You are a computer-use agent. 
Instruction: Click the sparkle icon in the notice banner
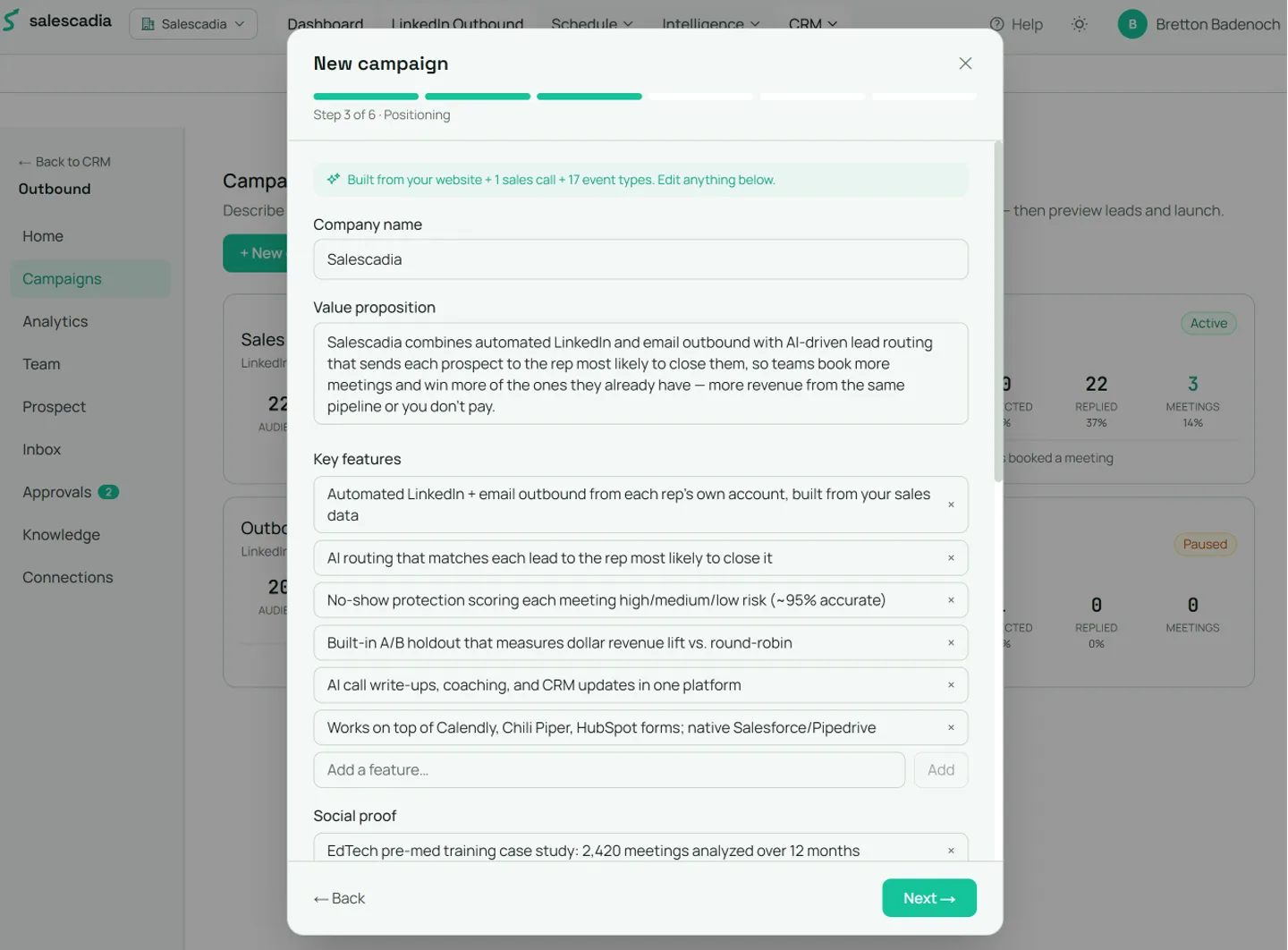[334, 179]
